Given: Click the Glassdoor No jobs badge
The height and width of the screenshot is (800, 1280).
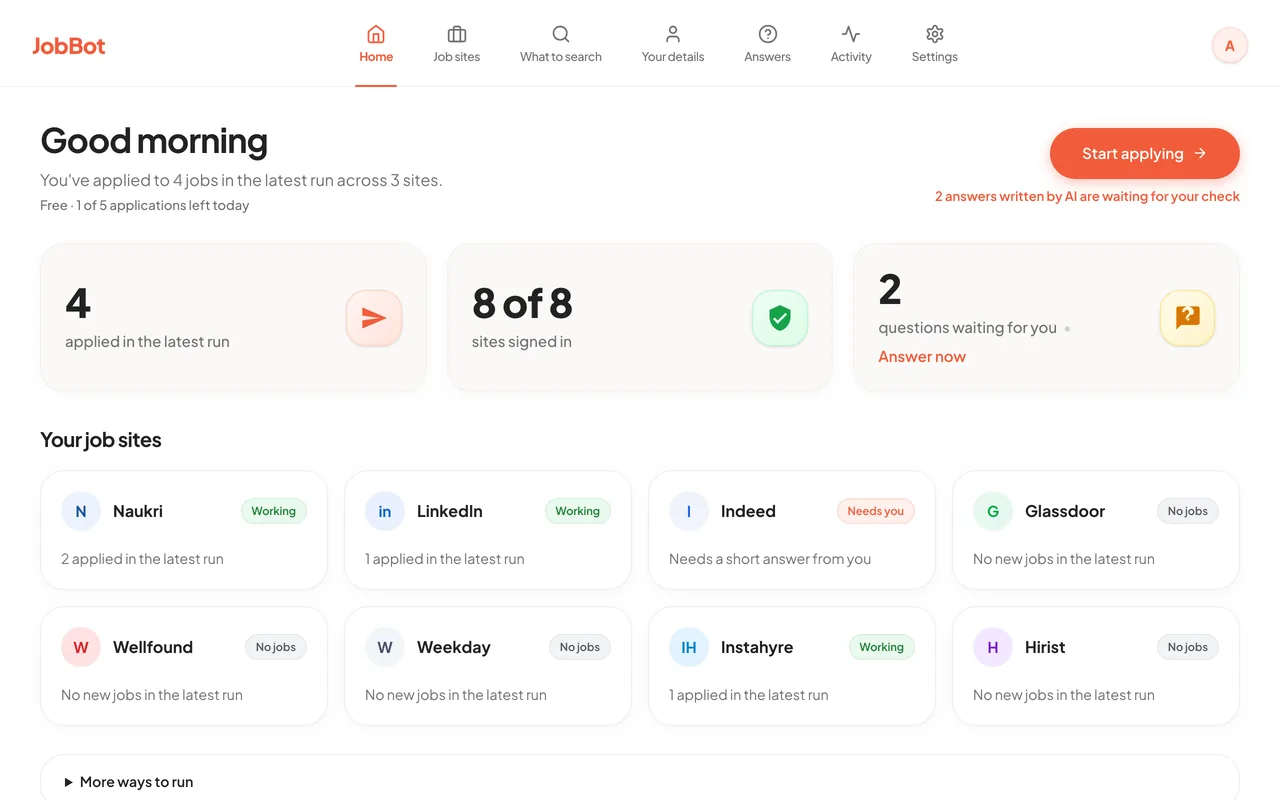Looking at the screenshot, I should [1188, 511].
